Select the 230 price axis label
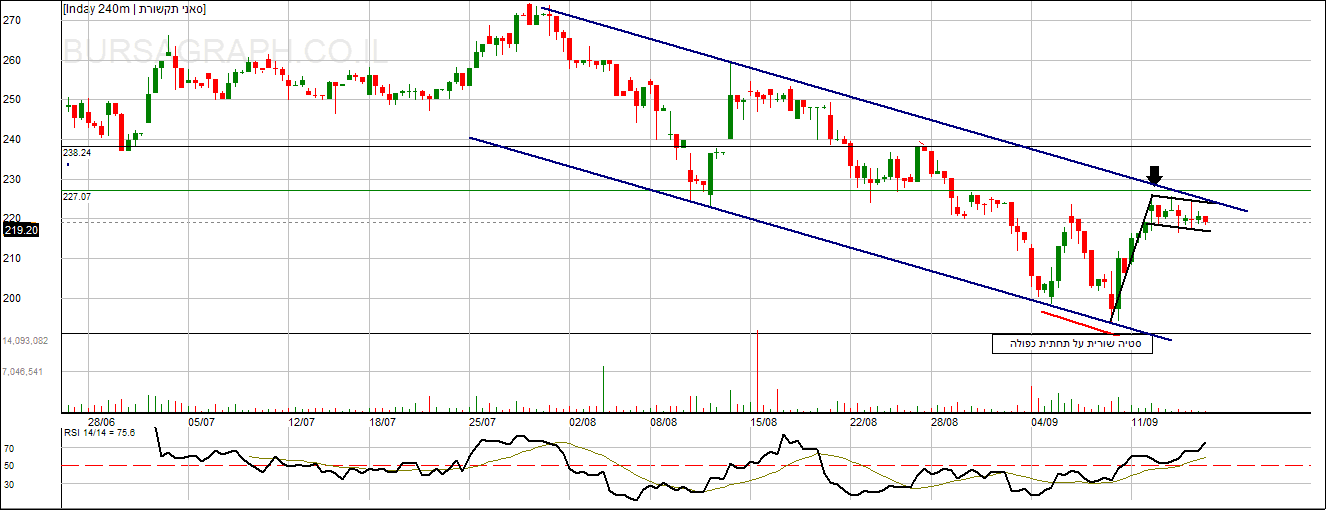The image size is (1326, 510). [11, 179]
